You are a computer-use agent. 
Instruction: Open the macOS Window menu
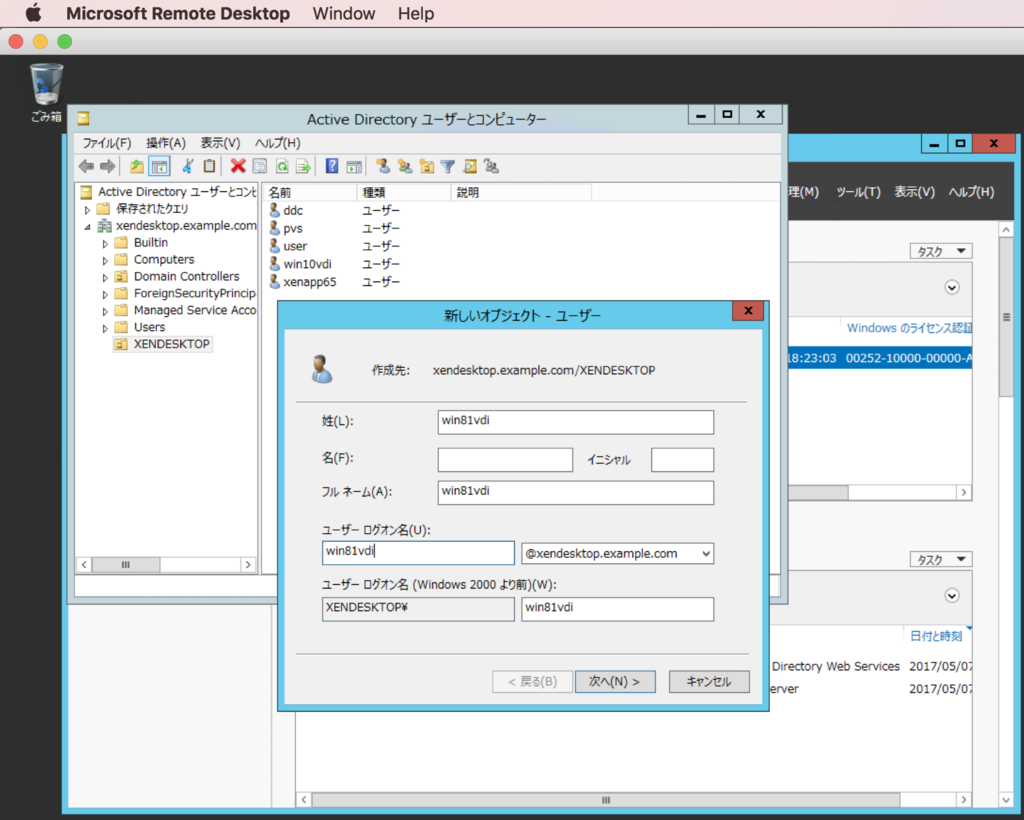point(344,14)
